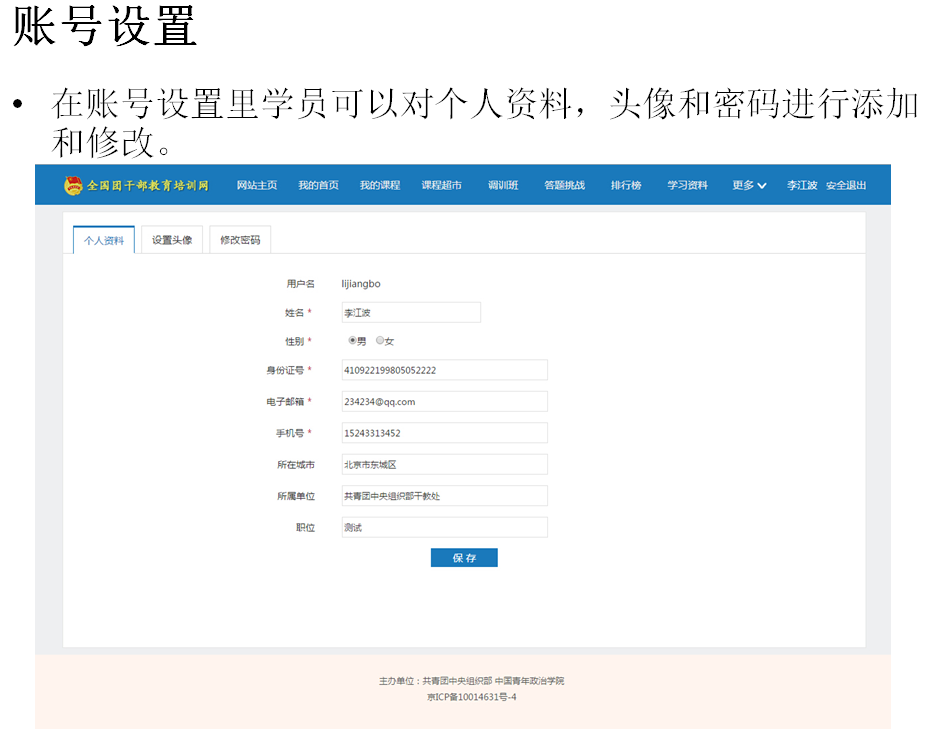Open 答题挑战 nav item
The image size is (925, 729).
tap(565, 185)
